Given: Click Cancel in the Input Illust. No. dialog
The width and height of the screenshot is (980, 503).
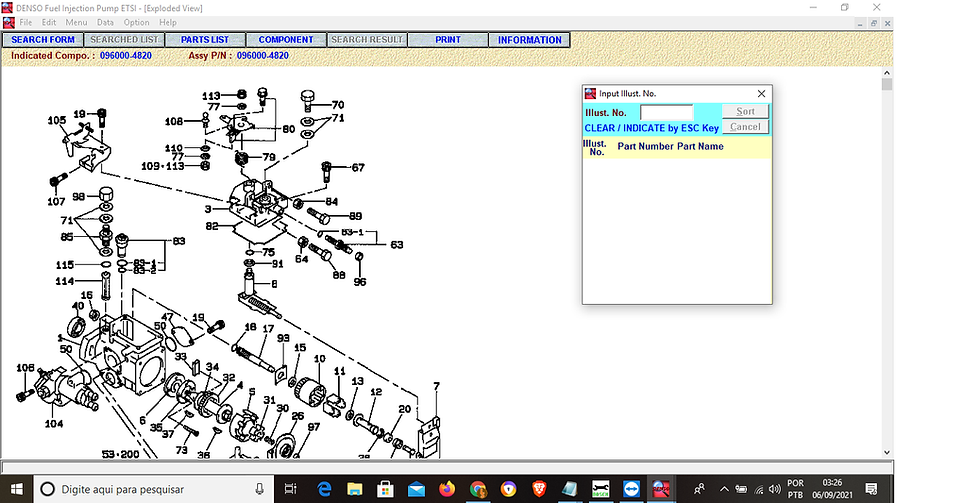Looking at the screenshot, I should pos(745,126).
